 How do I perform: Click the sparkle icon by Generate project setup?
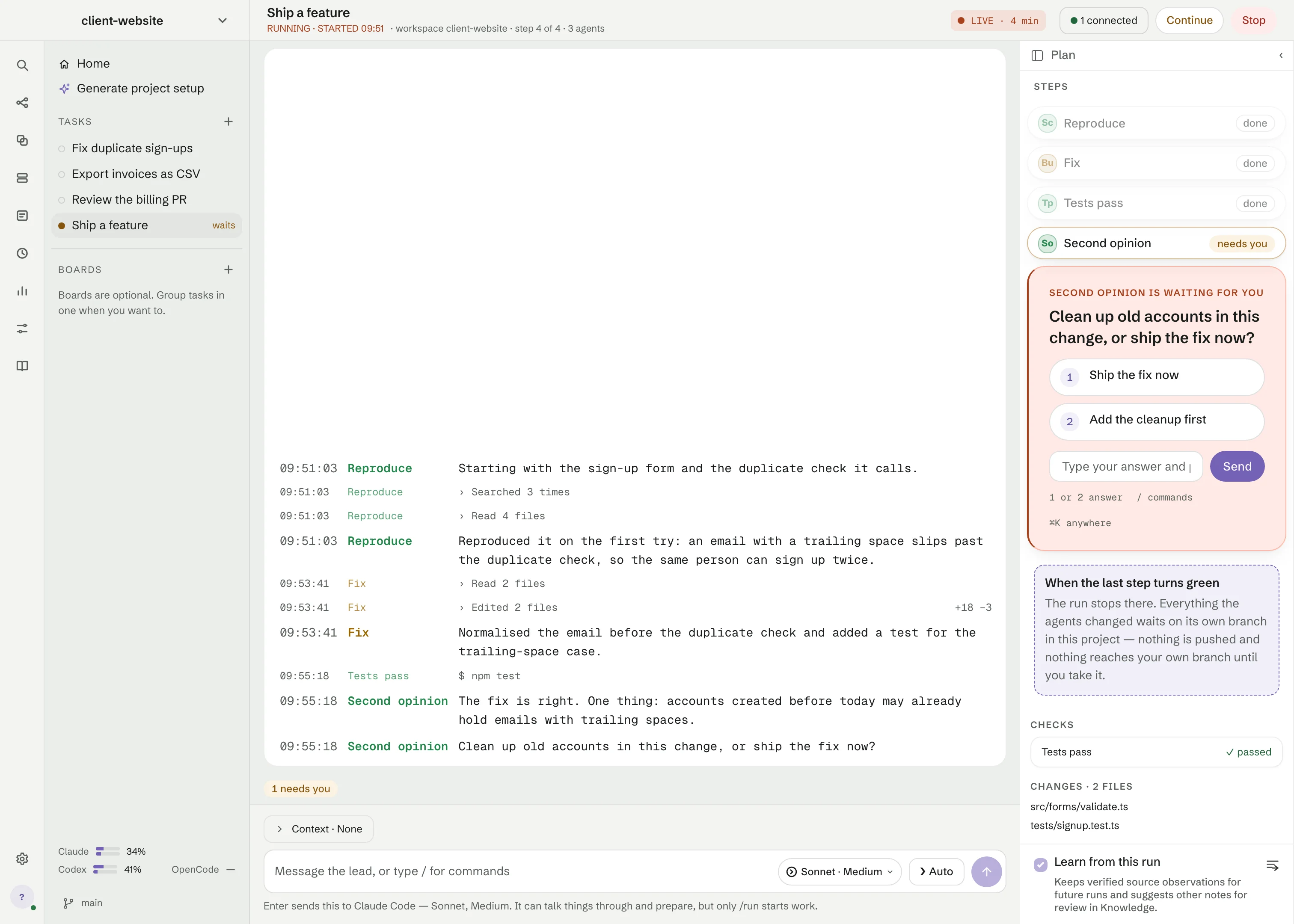(64, 89)
